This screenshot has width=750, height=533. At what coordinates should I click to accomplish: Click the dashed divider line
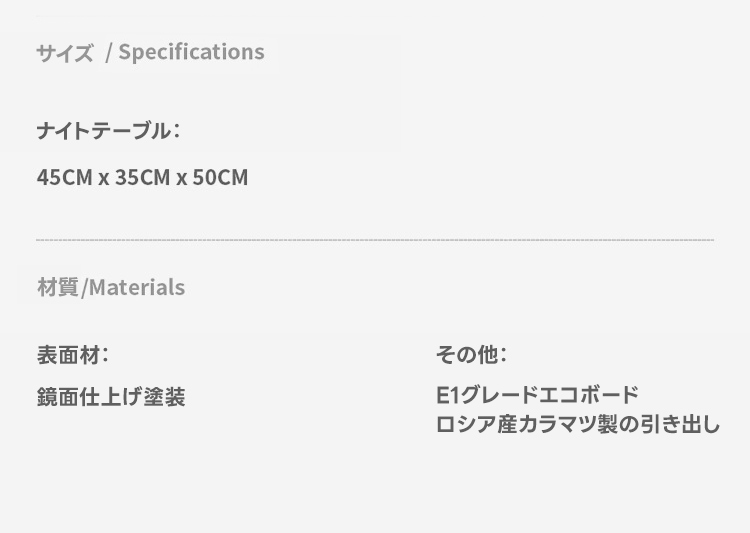375,240
